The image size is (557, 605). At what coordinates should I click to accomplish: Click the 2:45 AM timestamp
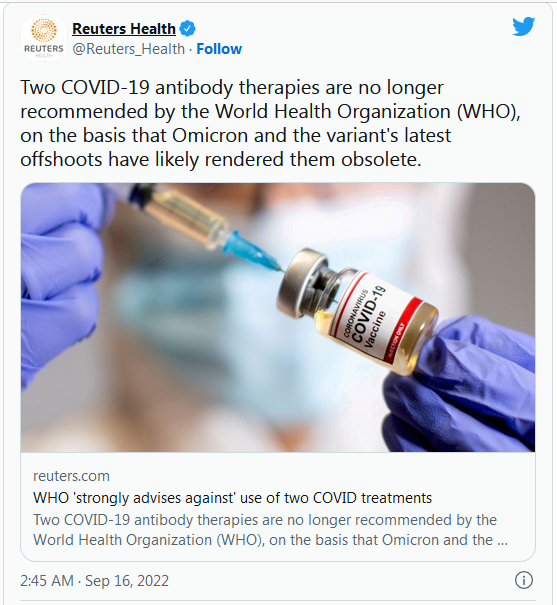47,581
